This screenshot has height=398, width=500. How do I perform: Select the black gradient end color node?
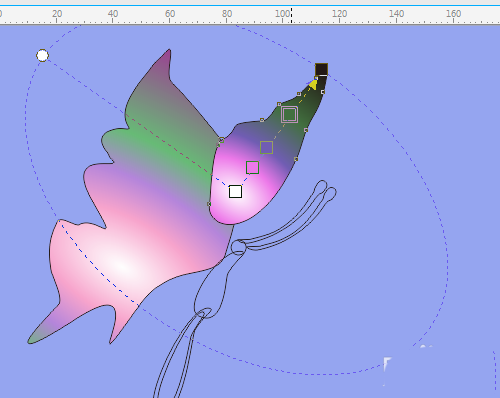click(x=321, y=69)
